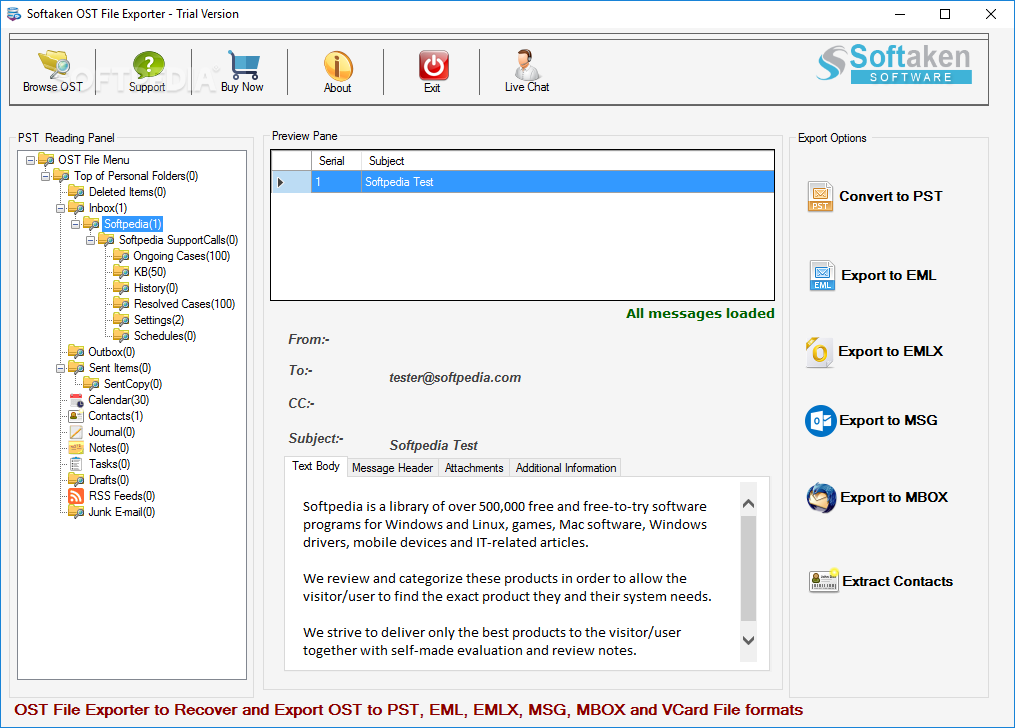1015x728 pixels.
Task: Click the Export to EMLX label
Action: pyautogui.click(x=891, y=351)
